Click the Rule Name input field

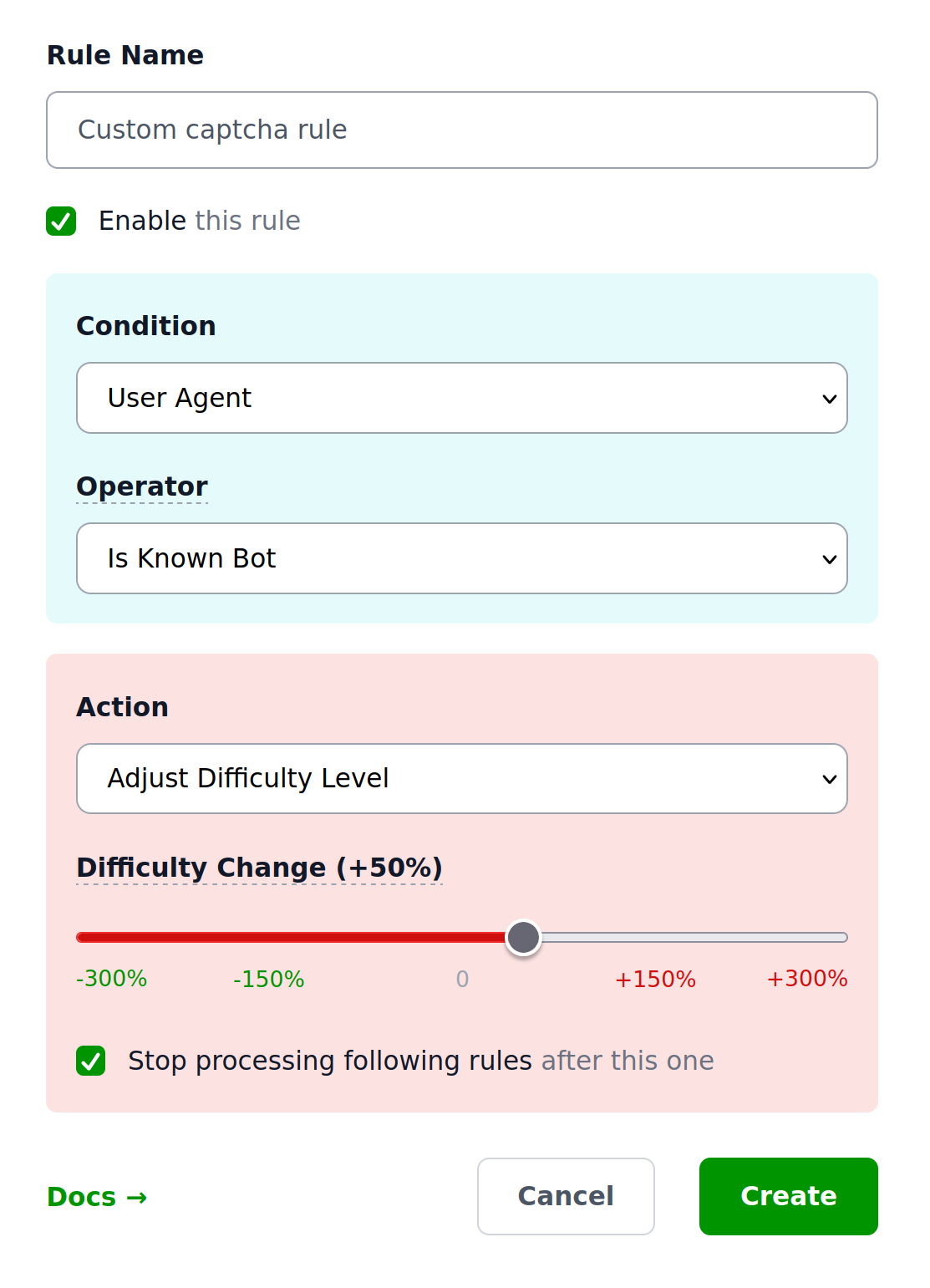[x=462, y=130]
